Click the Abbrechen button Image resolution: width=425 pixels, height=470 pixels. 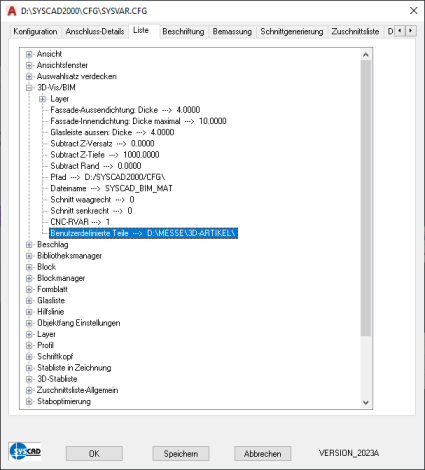pos(262,453)
